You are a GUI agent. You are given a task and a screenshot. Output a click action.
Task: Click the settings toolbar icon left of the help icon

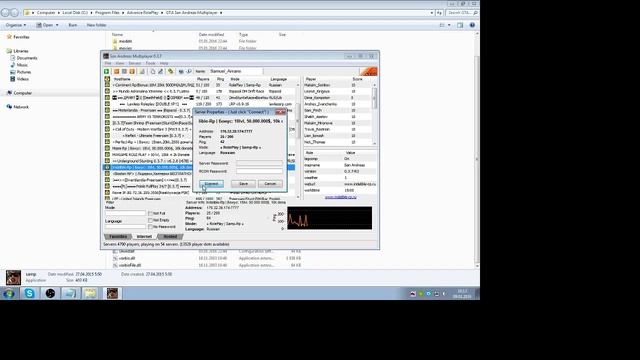point(181,71)
